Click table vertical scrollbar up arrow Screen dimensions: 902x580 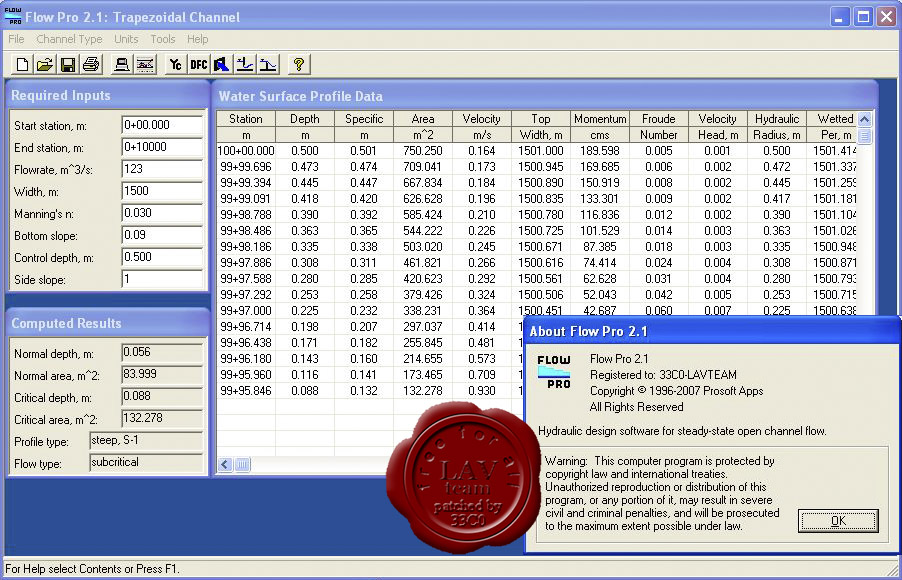[x=864, y=119]
